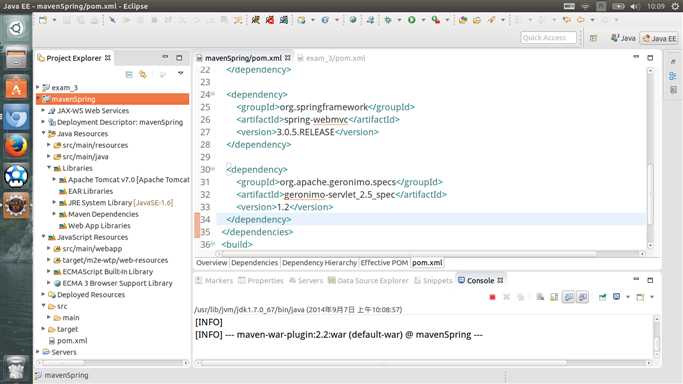Toggle Link with Editor in Project Explorer

click(143, 75)
